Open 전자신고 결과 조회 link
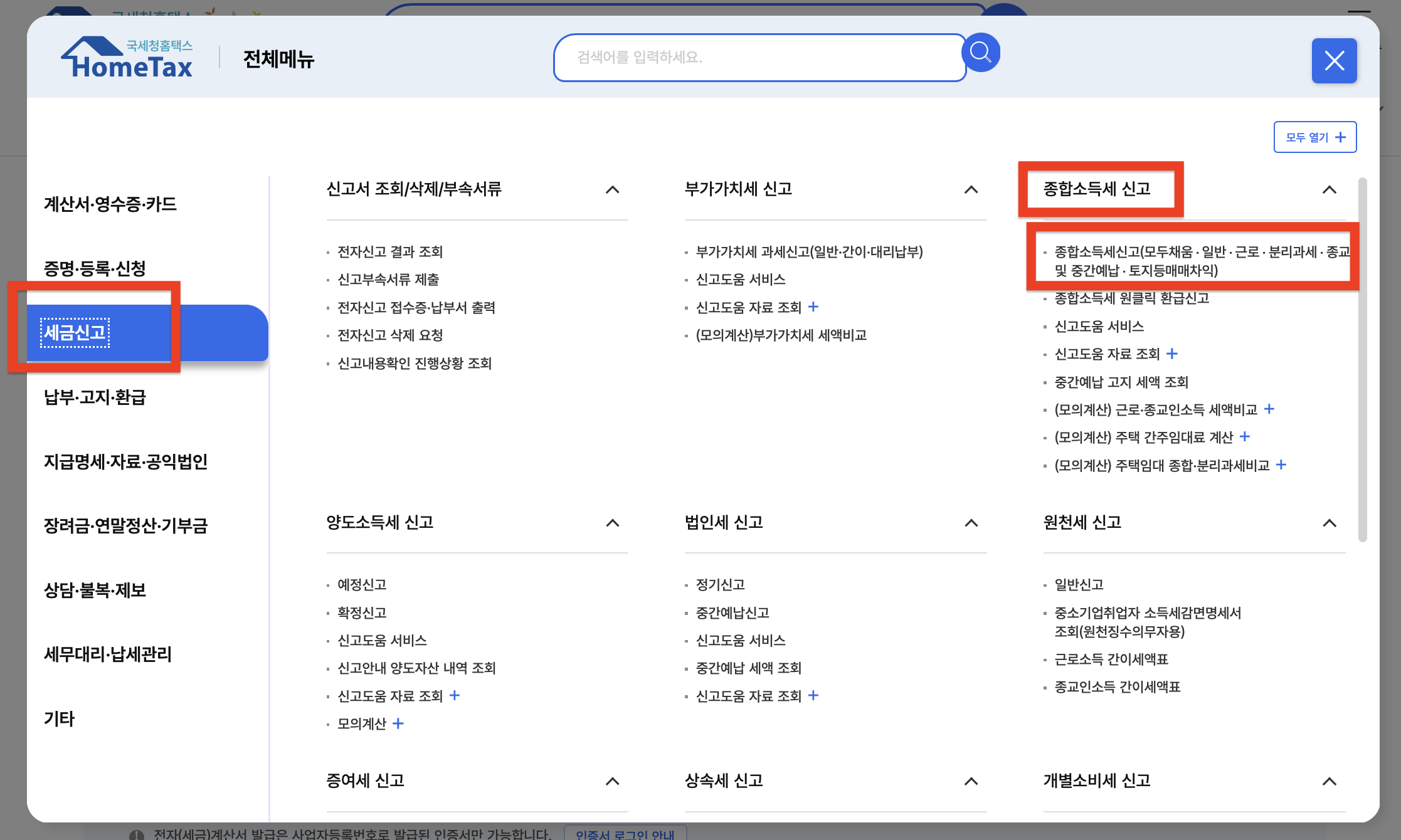 390,251
